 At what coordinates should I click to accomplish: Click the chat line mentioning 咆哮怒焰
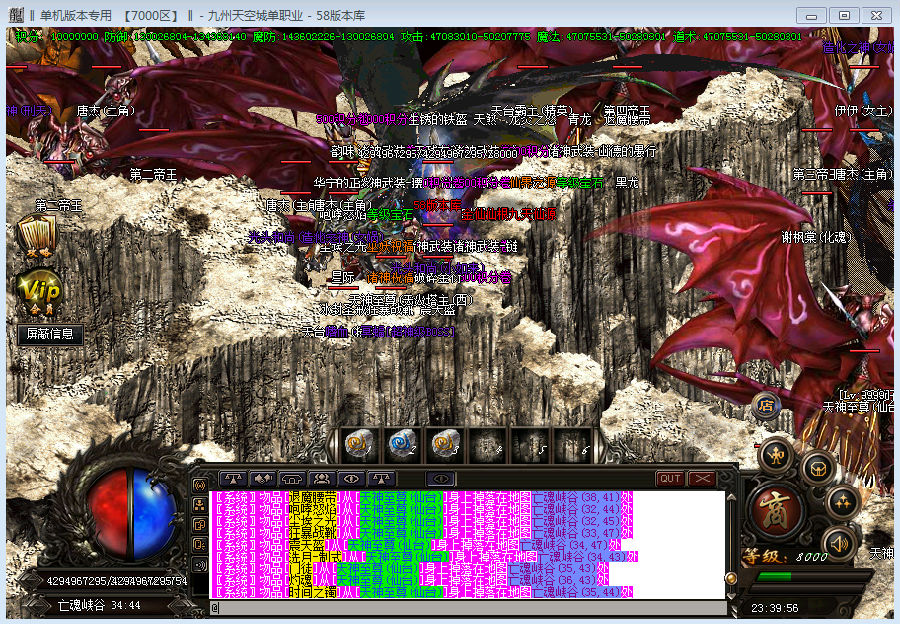[421, 509]
